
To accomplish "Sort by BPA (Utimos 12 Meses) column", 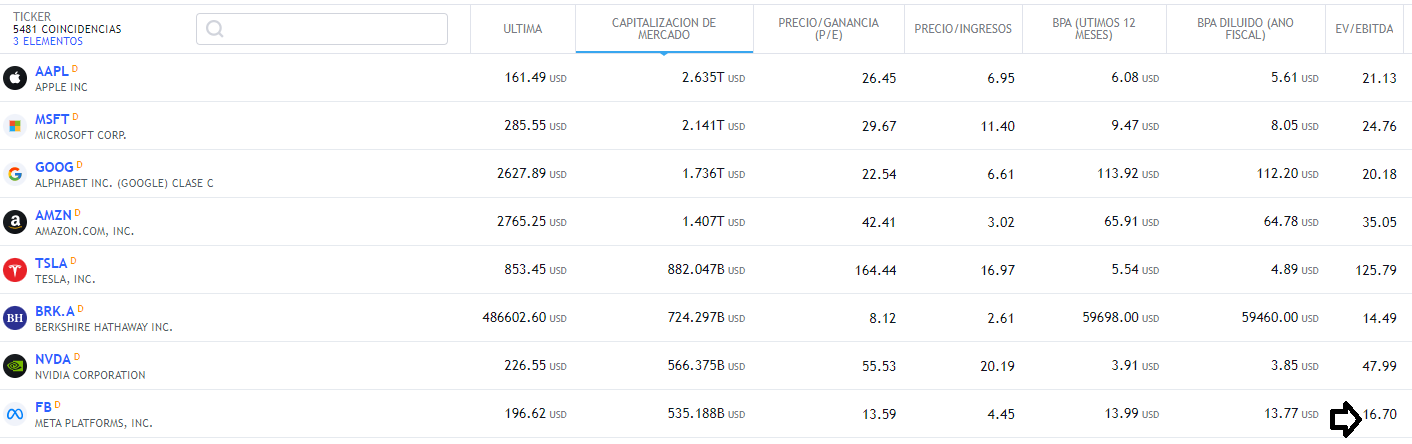I will [x=1093, y=29].
